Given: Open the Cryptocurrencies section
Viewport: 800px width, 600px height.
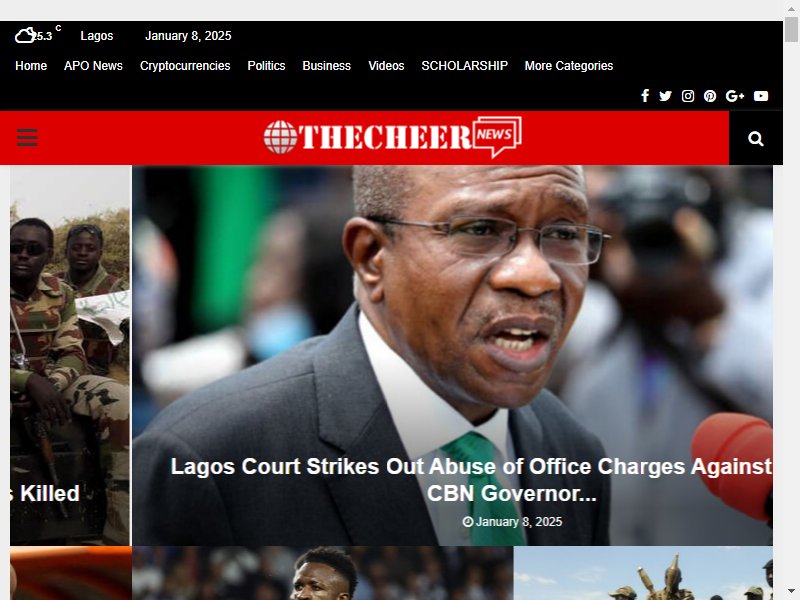Looking at the screenshot, I should pos(185,66).
